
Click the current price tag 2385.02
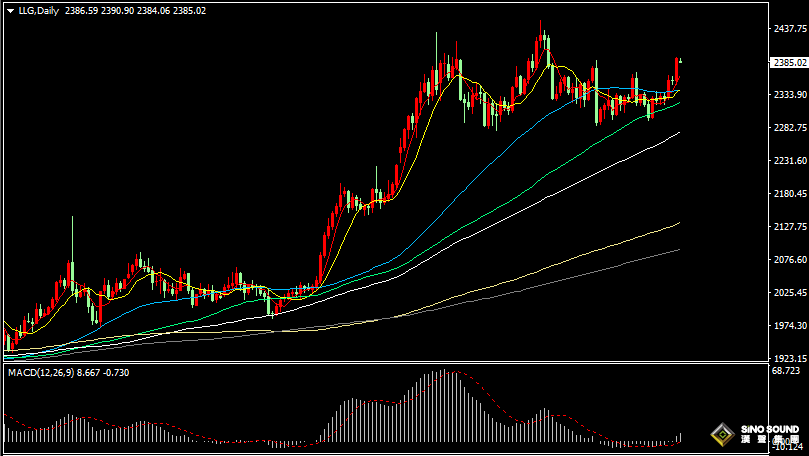coord(789,63)
